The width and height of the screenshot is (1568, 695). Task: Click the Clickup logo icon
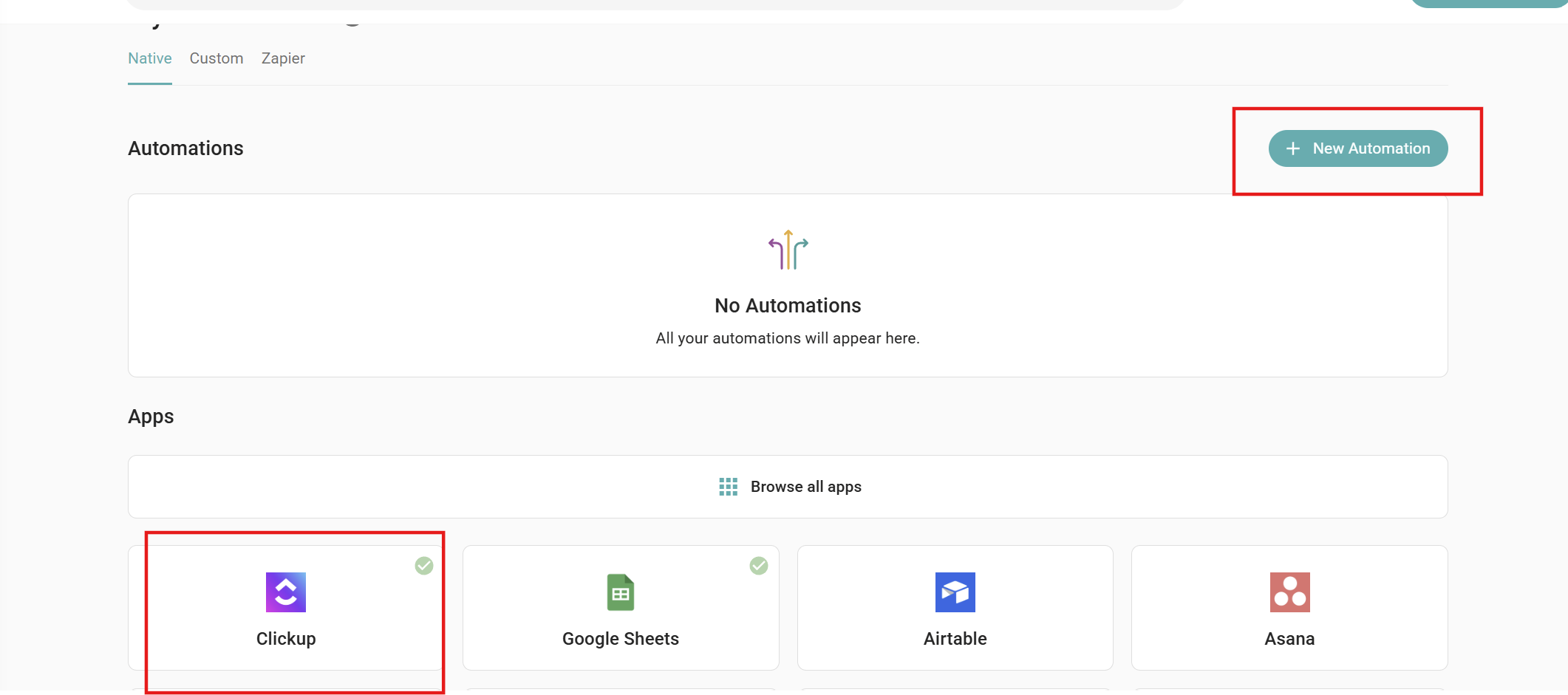[285, 592]
